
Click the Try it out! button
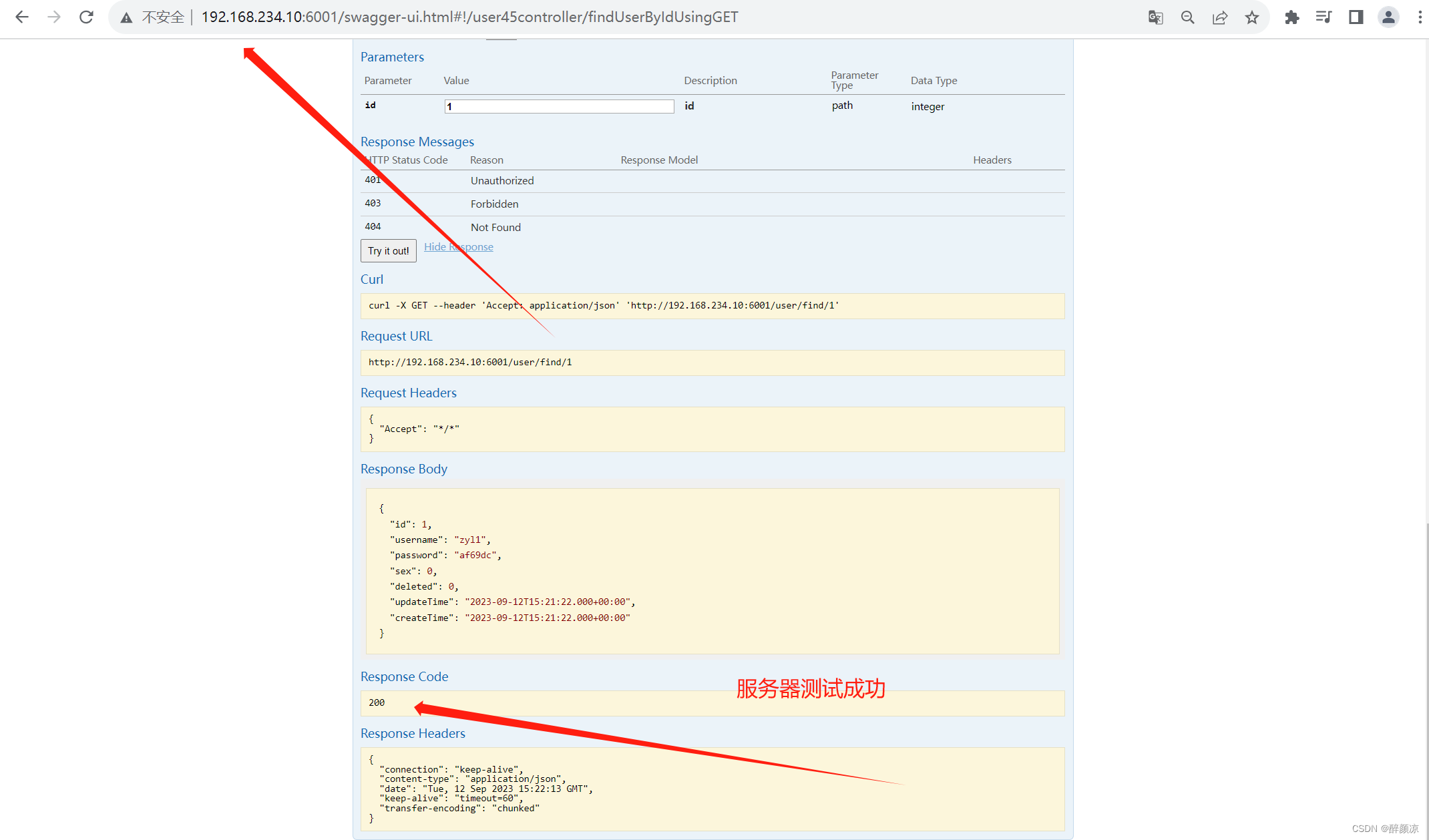pos(389,251)
